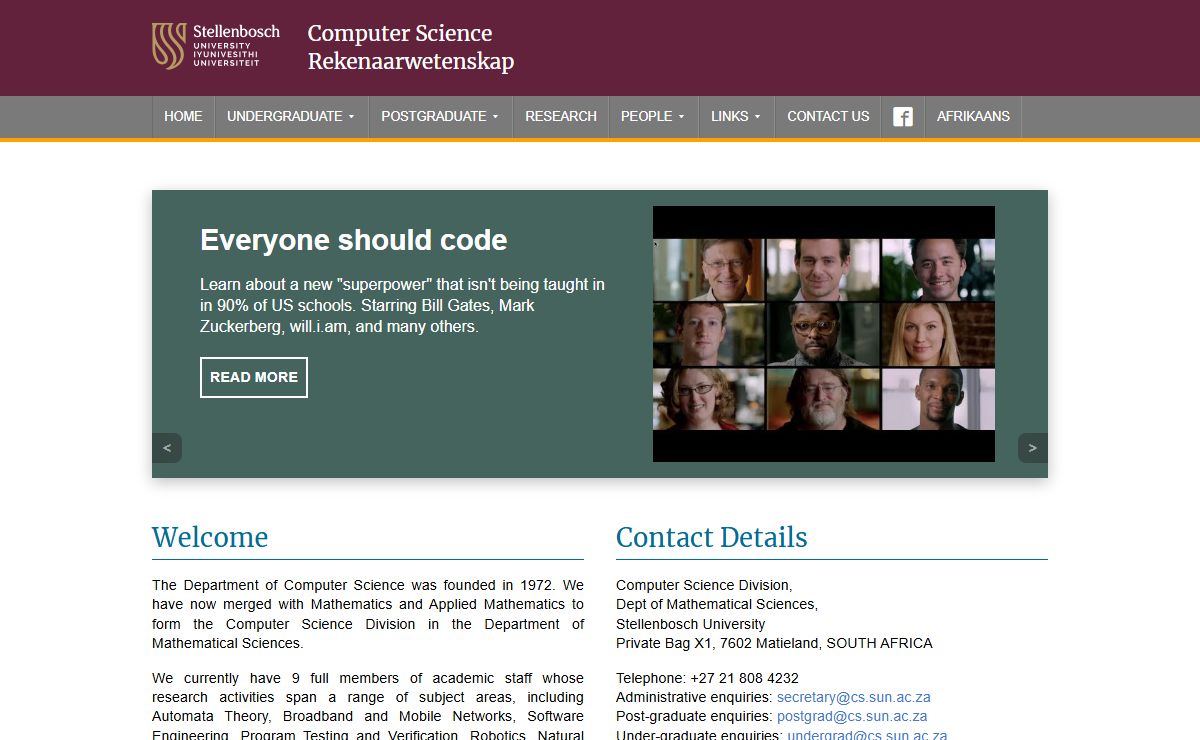The height and width of the screenshot is (740, 1200).
Task: Advance to next carousel slide arrow
Action: 1032,448
